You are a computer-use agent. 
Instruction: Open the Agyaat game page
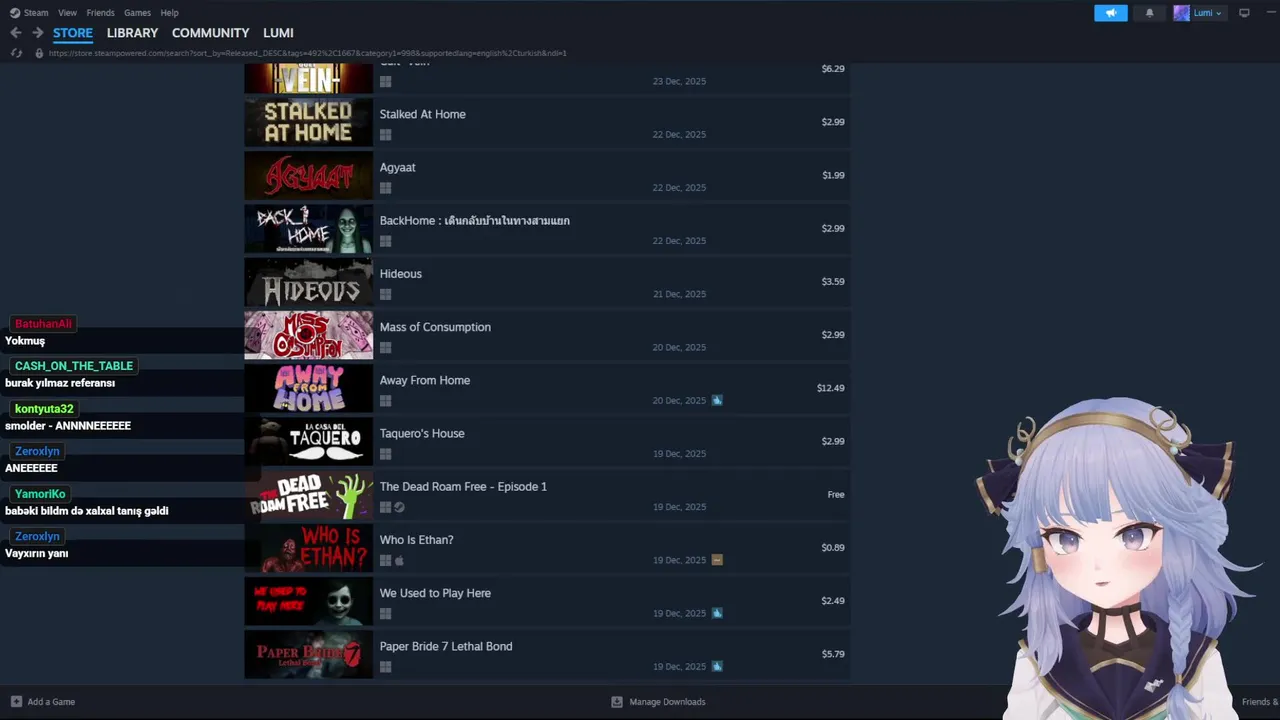pyautogui.click(x=397, y=167)
